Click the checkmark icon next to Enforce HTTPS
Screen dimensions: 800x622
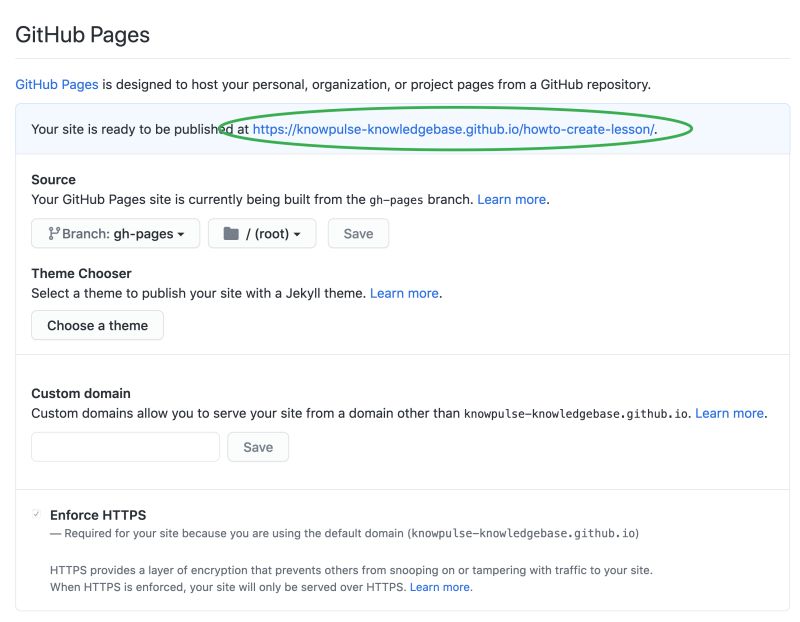click(36, 514)
